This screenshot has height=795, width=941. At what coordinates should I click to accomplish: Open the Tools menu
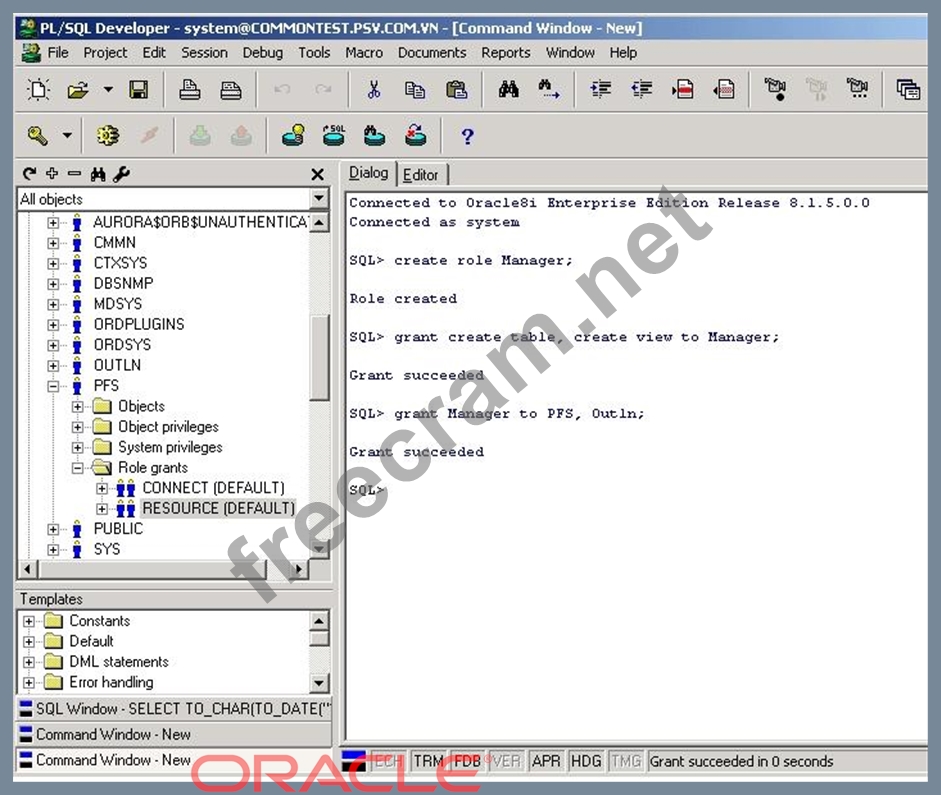[314, 53]
